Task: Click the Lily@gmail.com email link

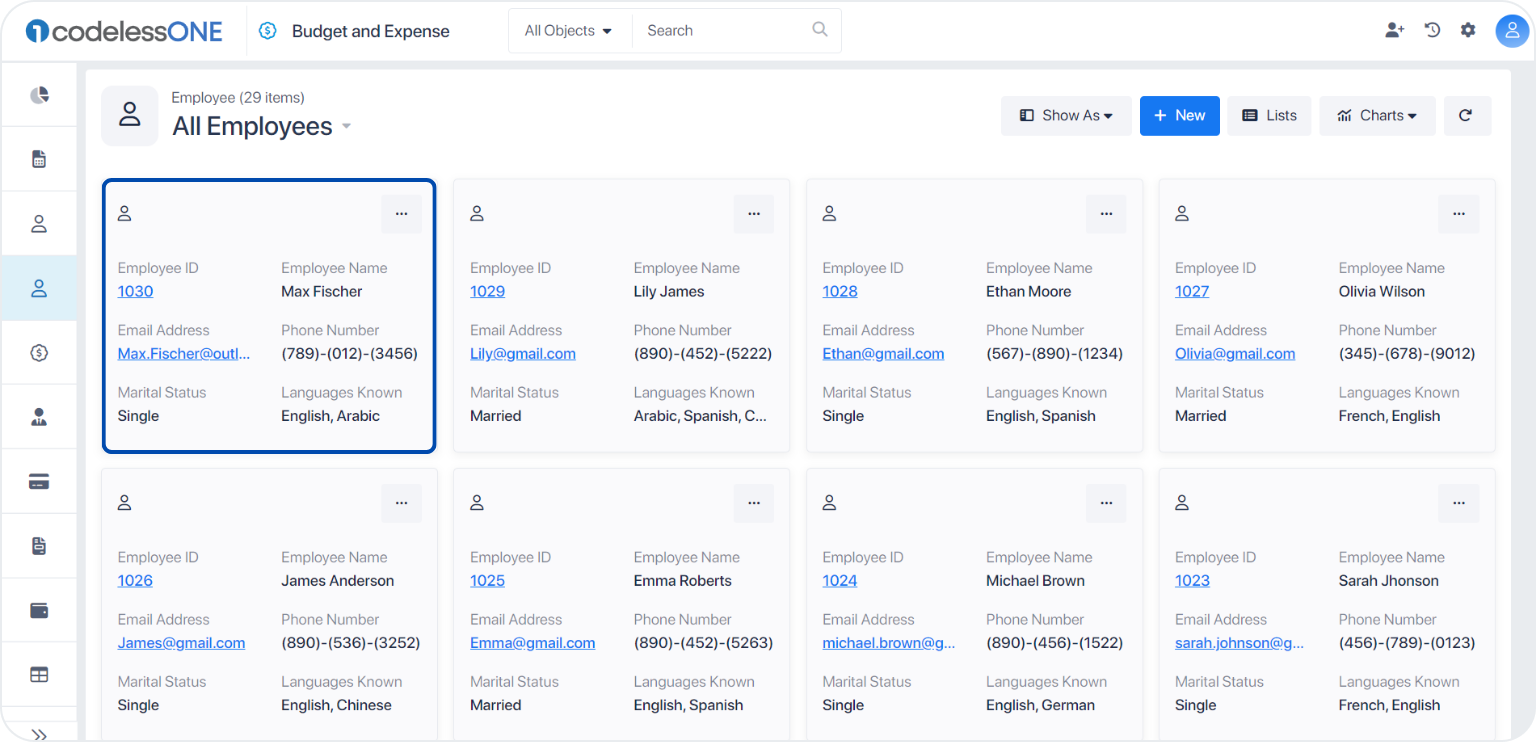Action: [x=523, y=354]
